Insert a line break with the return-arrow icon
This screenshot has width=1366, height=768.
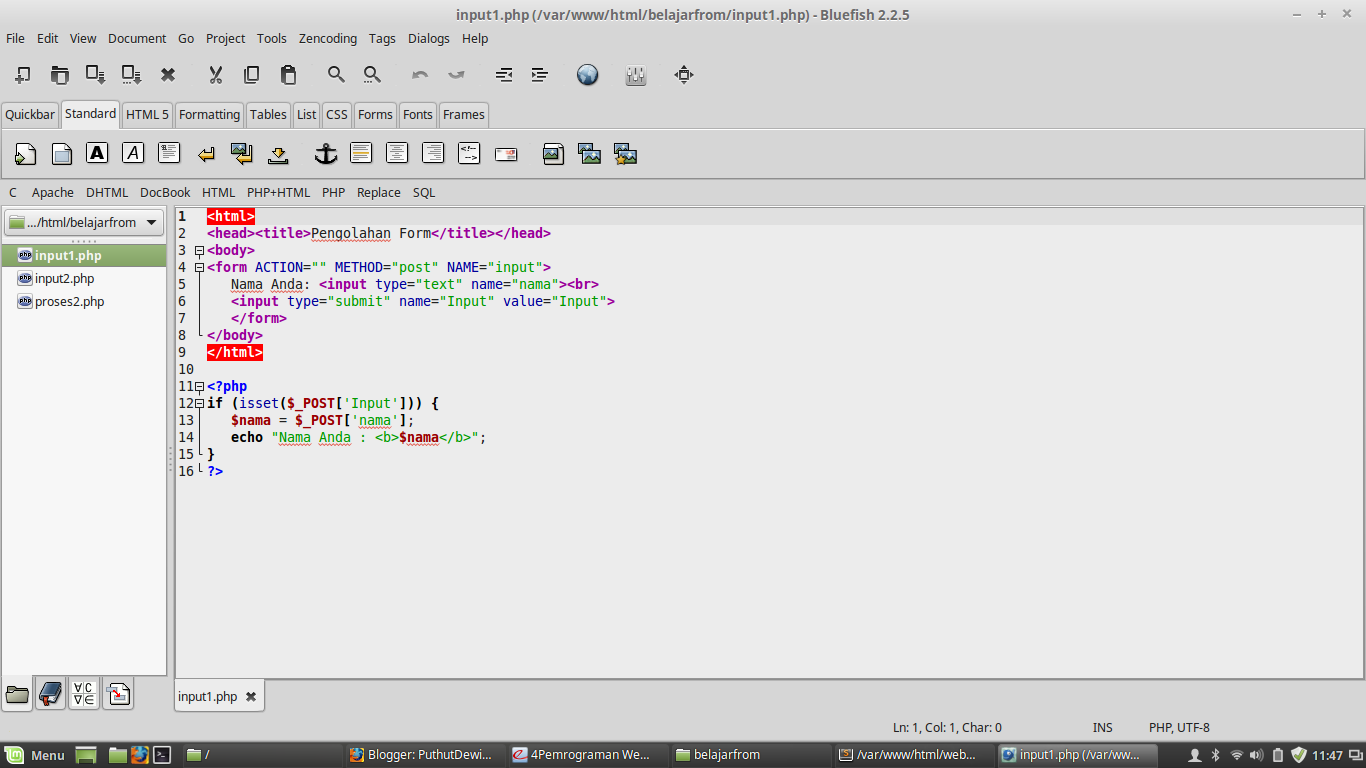point(206,154)
